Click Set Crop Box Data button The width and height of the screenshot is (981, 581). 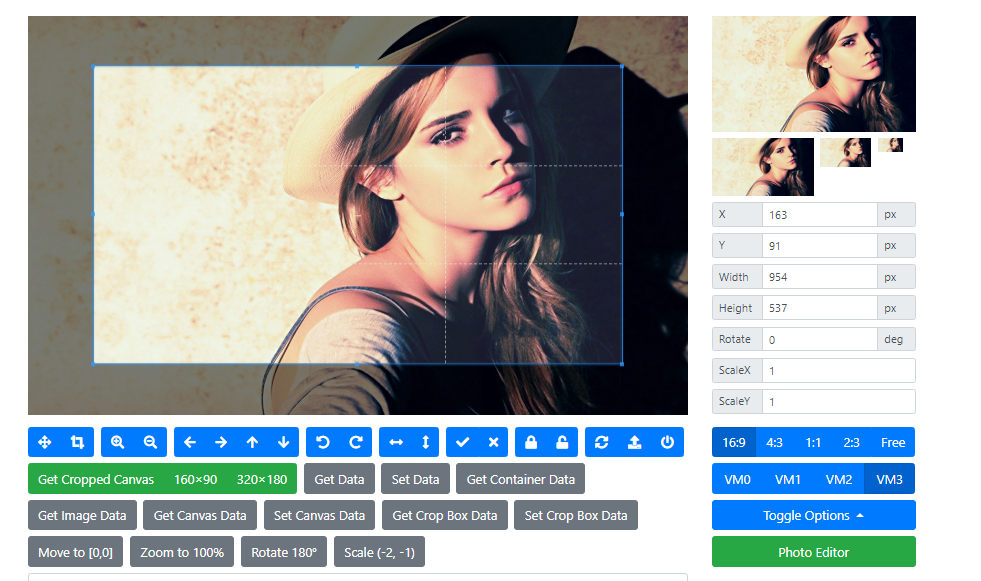[x=576, y=515]
